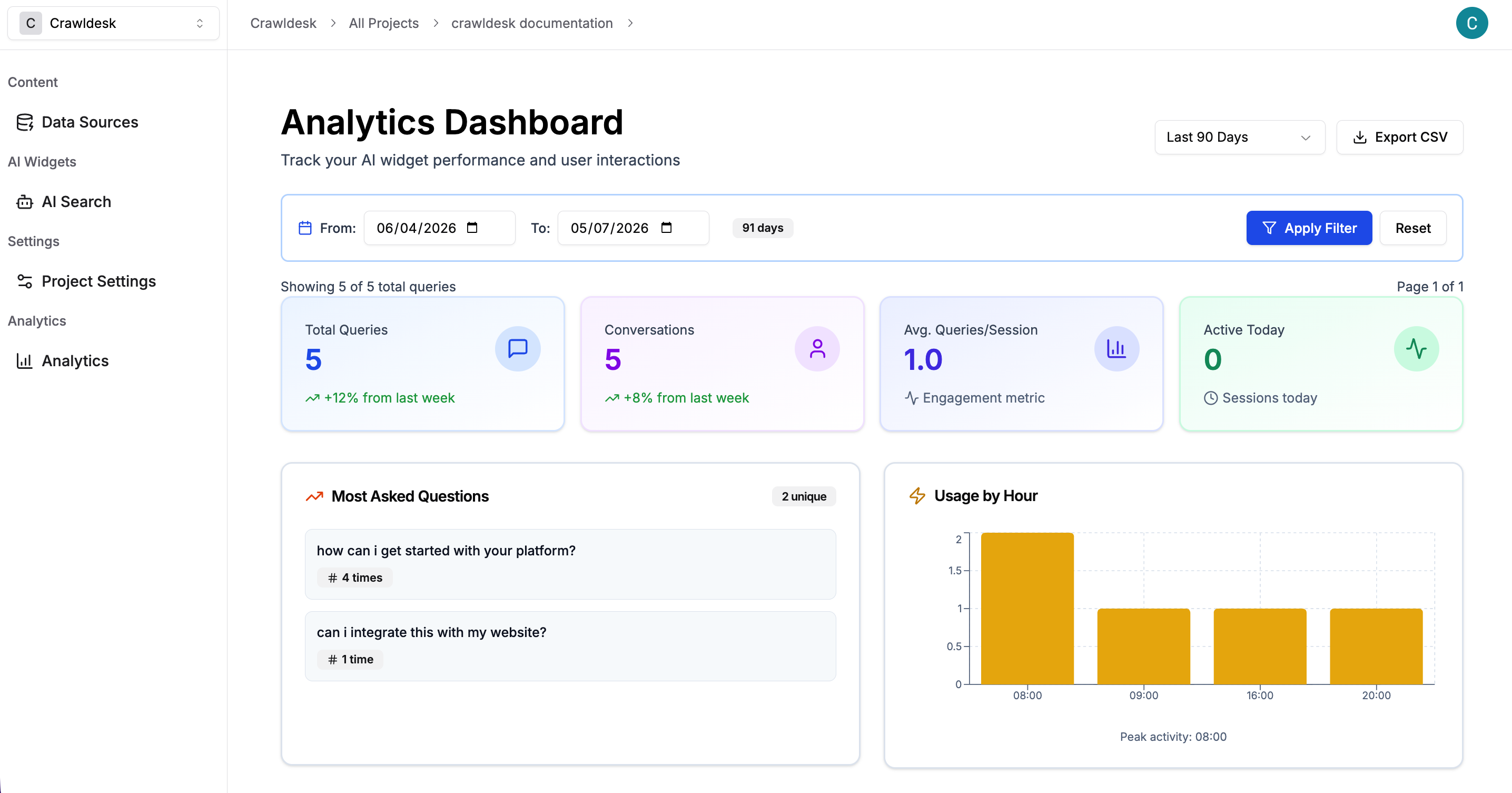Click the Project Settings sliders icon
The width and height of the screenshot is (1512, 793).
25,281
